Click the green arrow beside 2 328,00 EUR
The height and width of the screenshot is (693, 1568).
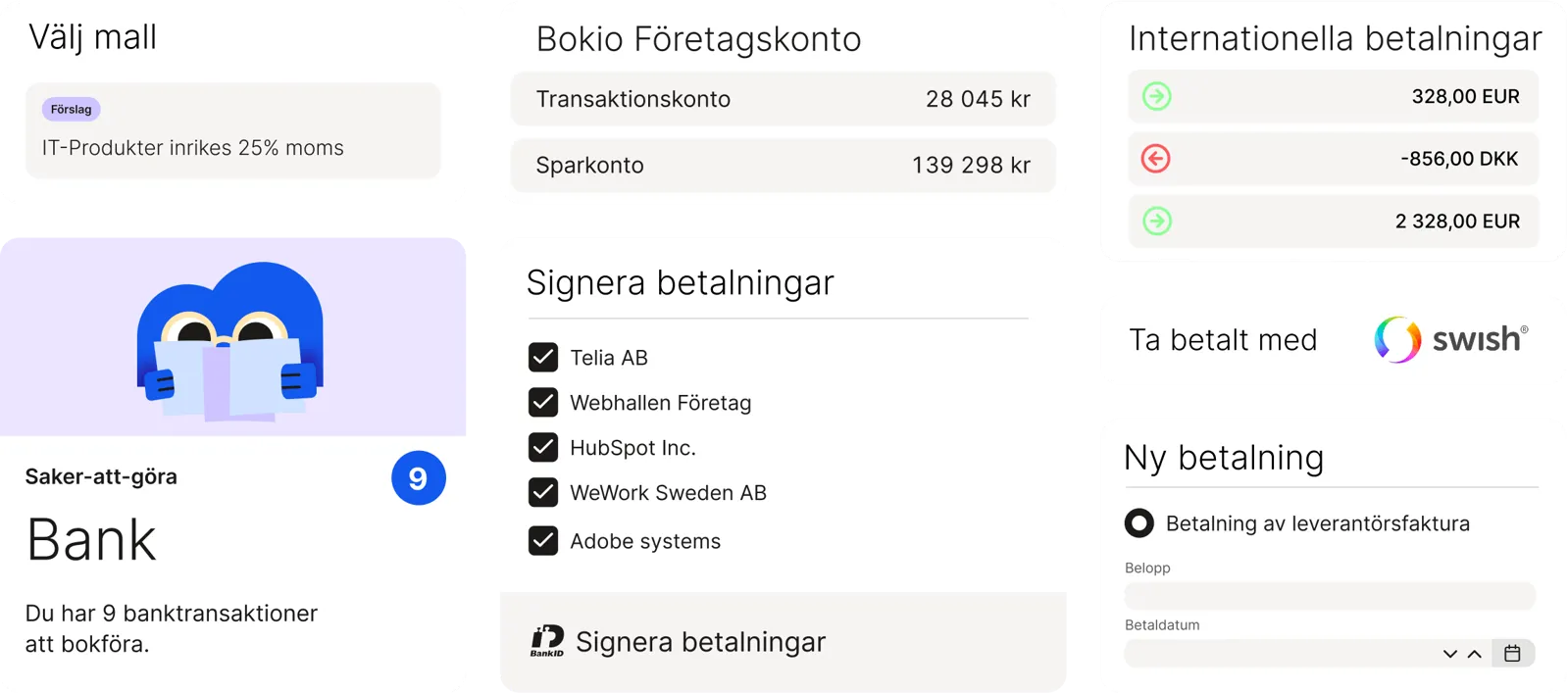tap(1157, 221)
